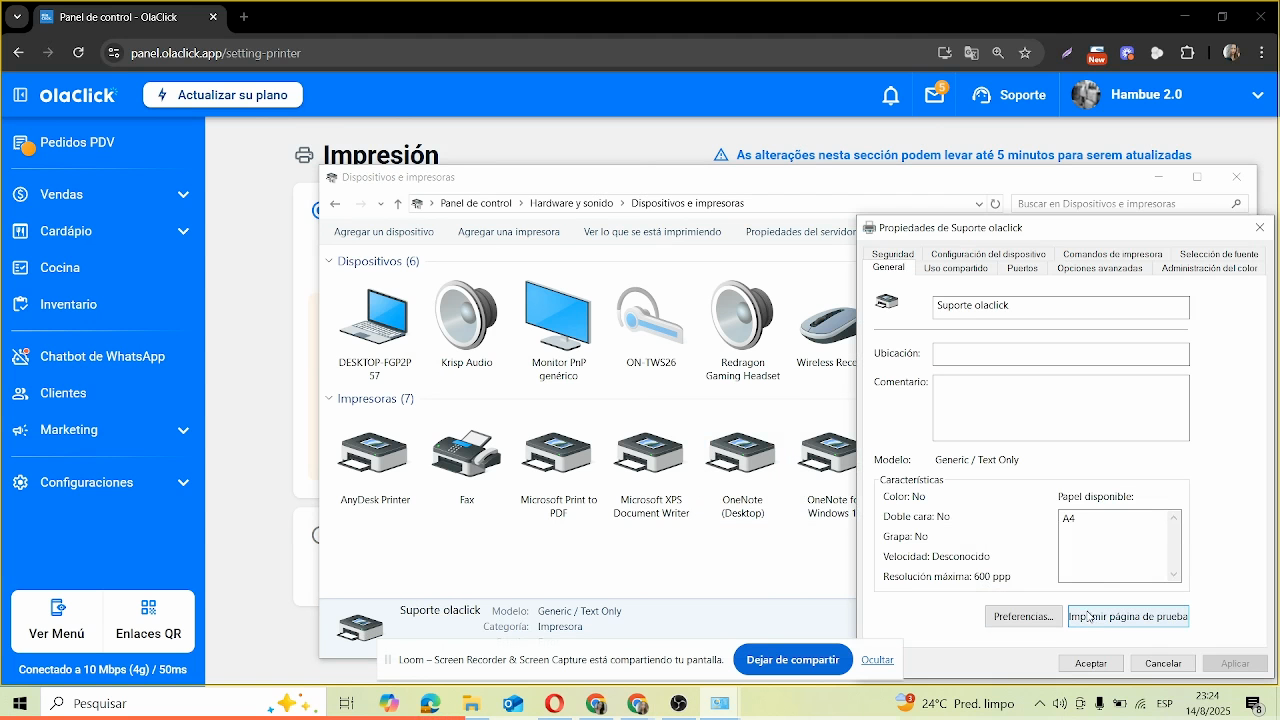Select Redragon Gaming Headset device
This screenshot has height=720, width=1280.
tap(742, 332)
